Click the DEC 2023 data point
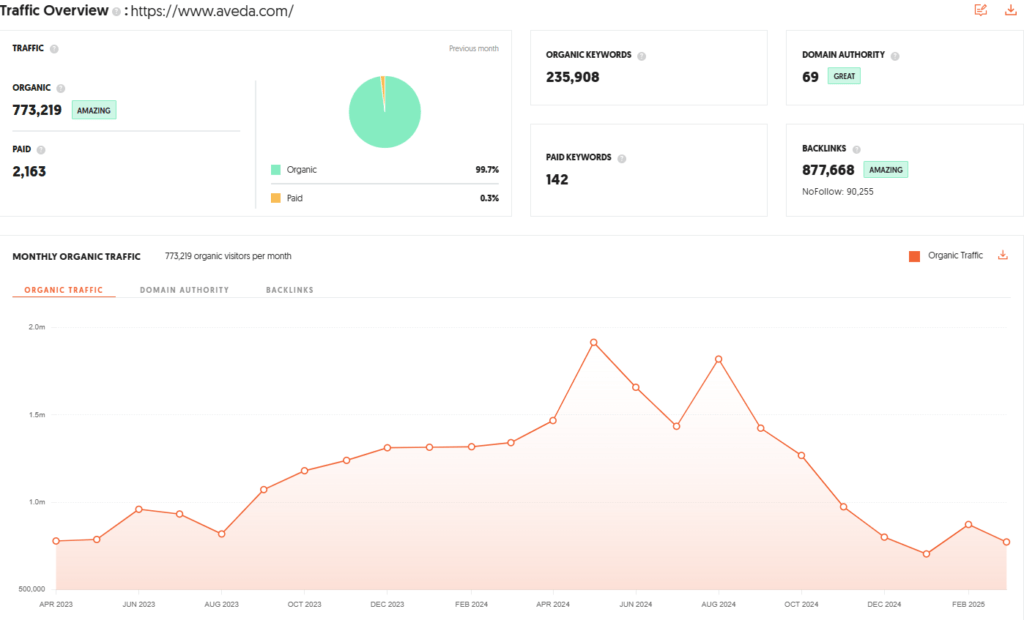The width and height of the screenshot is (1024, 620). [387, 448]
